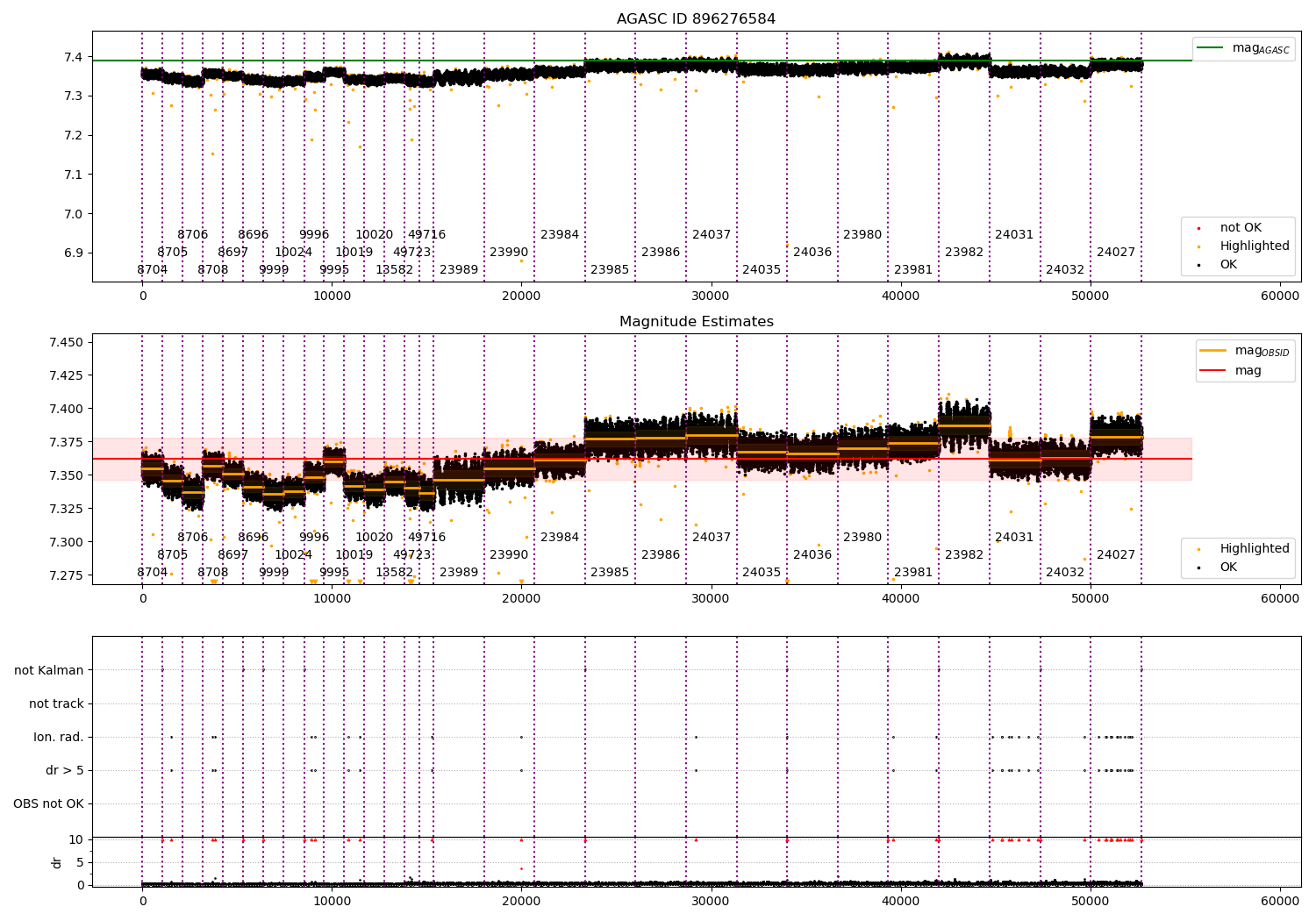Screen dimensions: 1316x921
Task: Click OBSID 8704 label in top plot
Action: point(152,270)
